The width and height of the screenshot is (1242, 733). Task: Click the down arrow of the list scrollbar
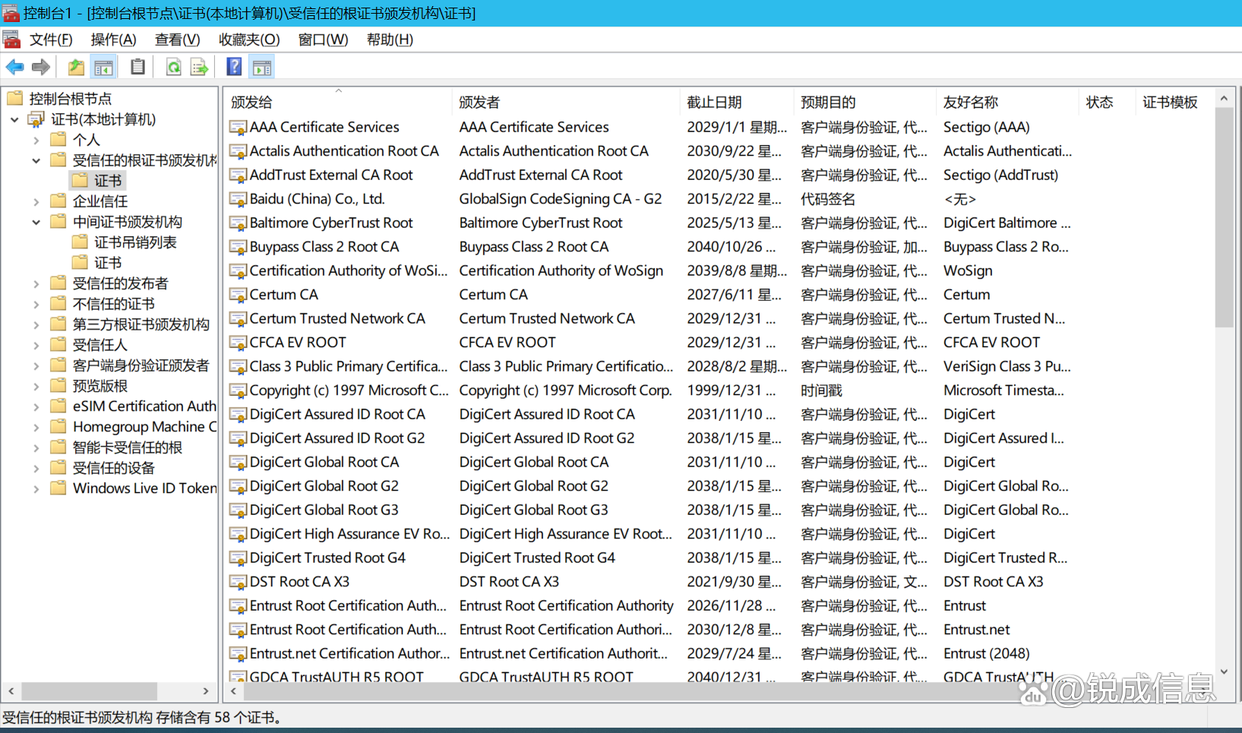coord(1224,672)
